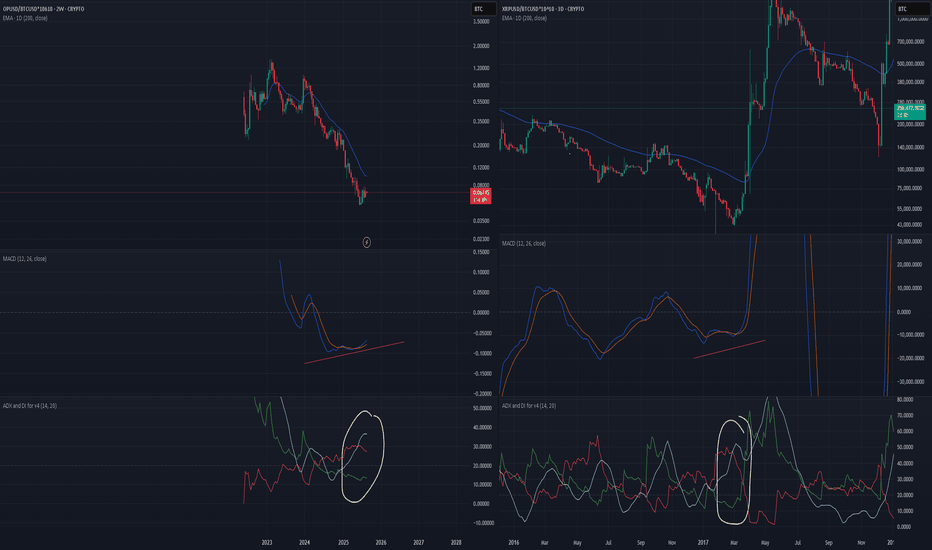Click the ADX and DI legend on right chart
The height and width of the screenshot is (550, 932).
tap(532, 407)
